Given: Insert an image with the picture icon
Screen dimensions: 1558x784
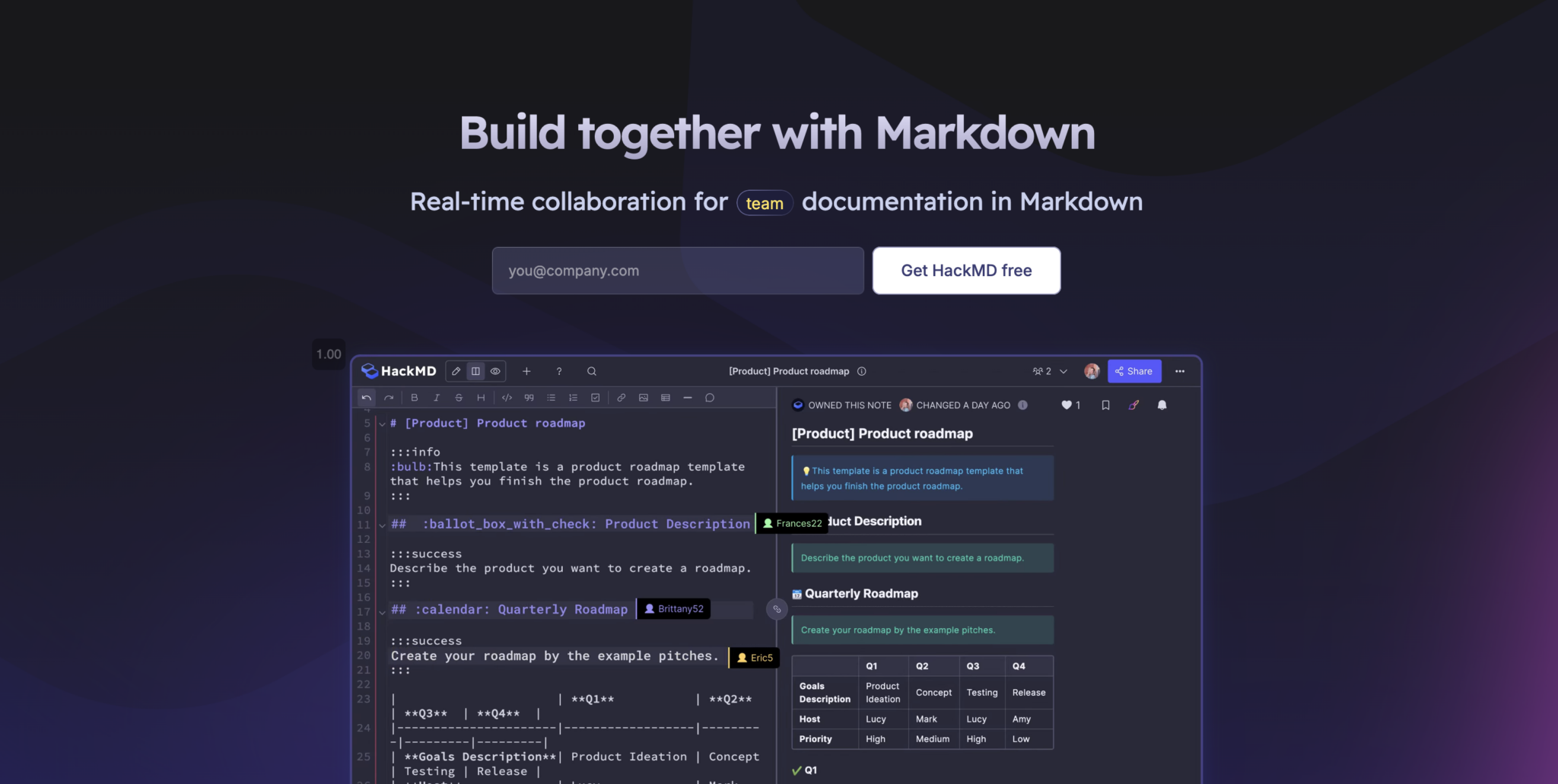Looking at the screenshot, I should pos(644,398).
